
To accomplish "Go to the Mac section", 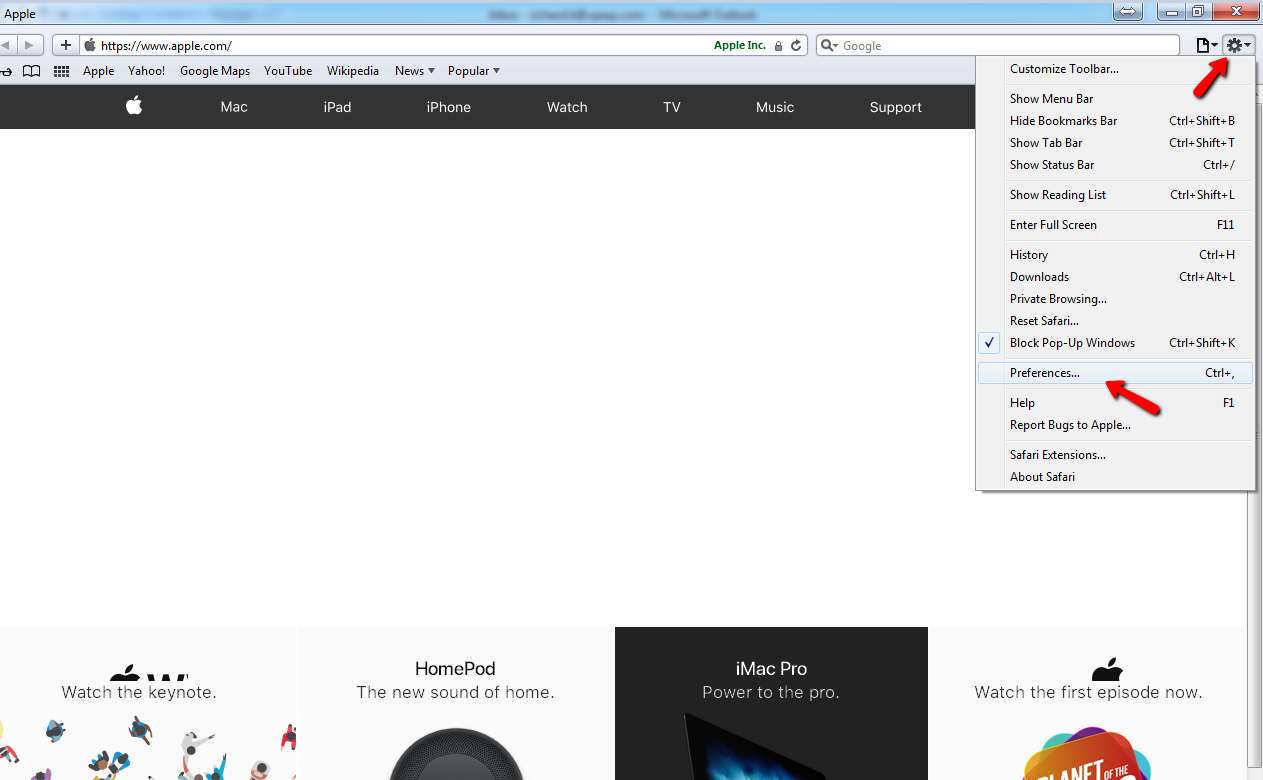I will (x=234, y=107).
